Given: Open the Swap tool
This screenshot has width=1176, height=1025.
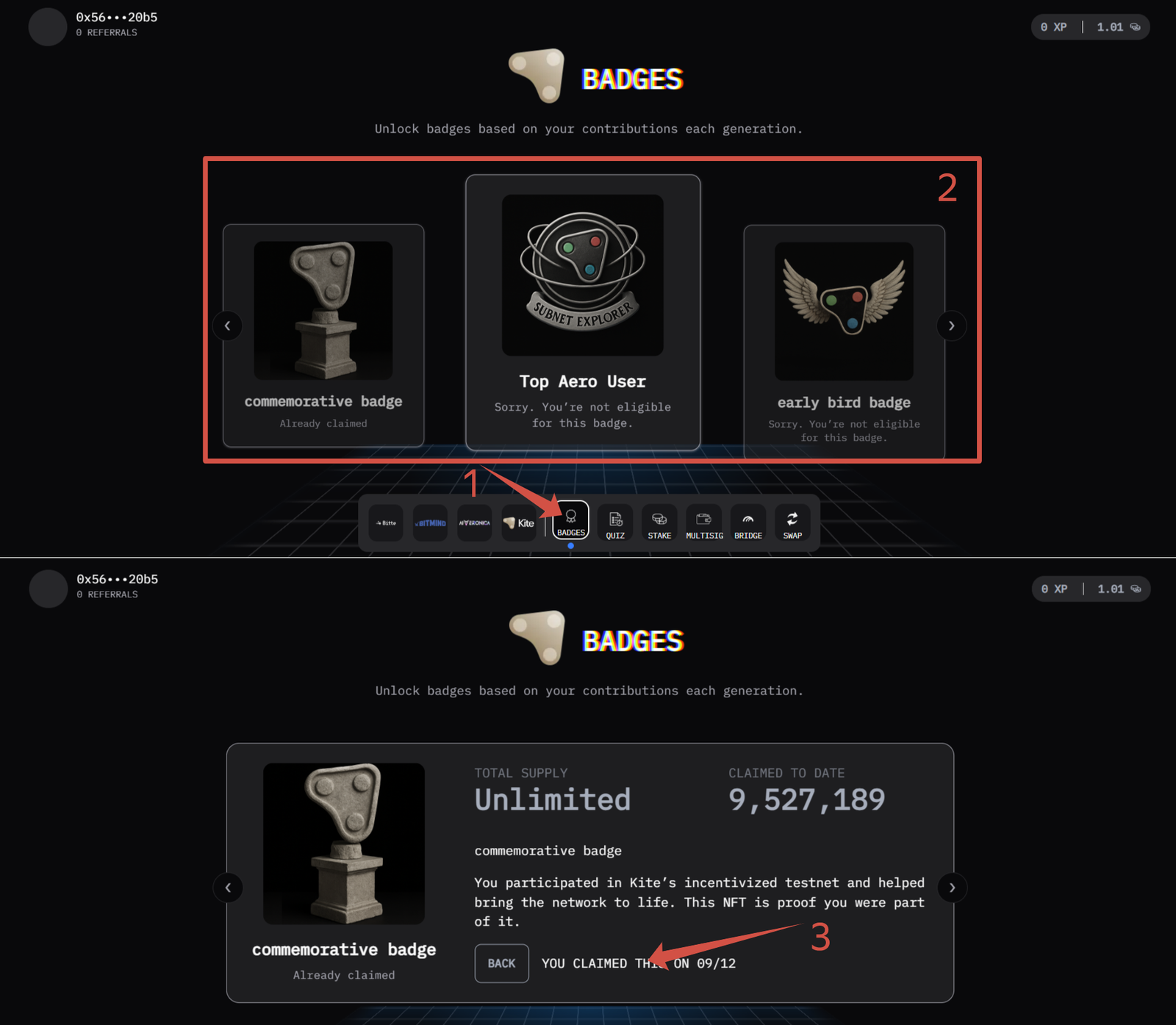Looking at the screenshot, I should [792, 523].
